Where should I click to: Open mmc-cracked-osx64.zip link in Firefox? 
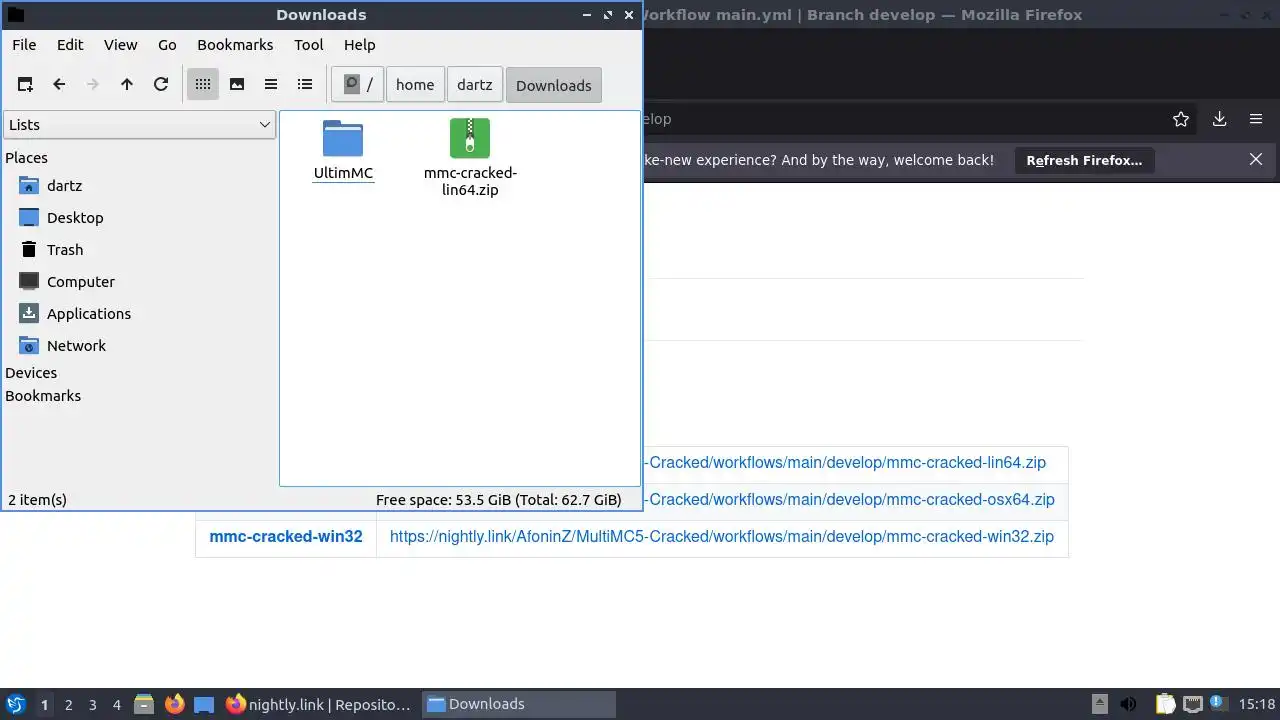pos(851,500)
